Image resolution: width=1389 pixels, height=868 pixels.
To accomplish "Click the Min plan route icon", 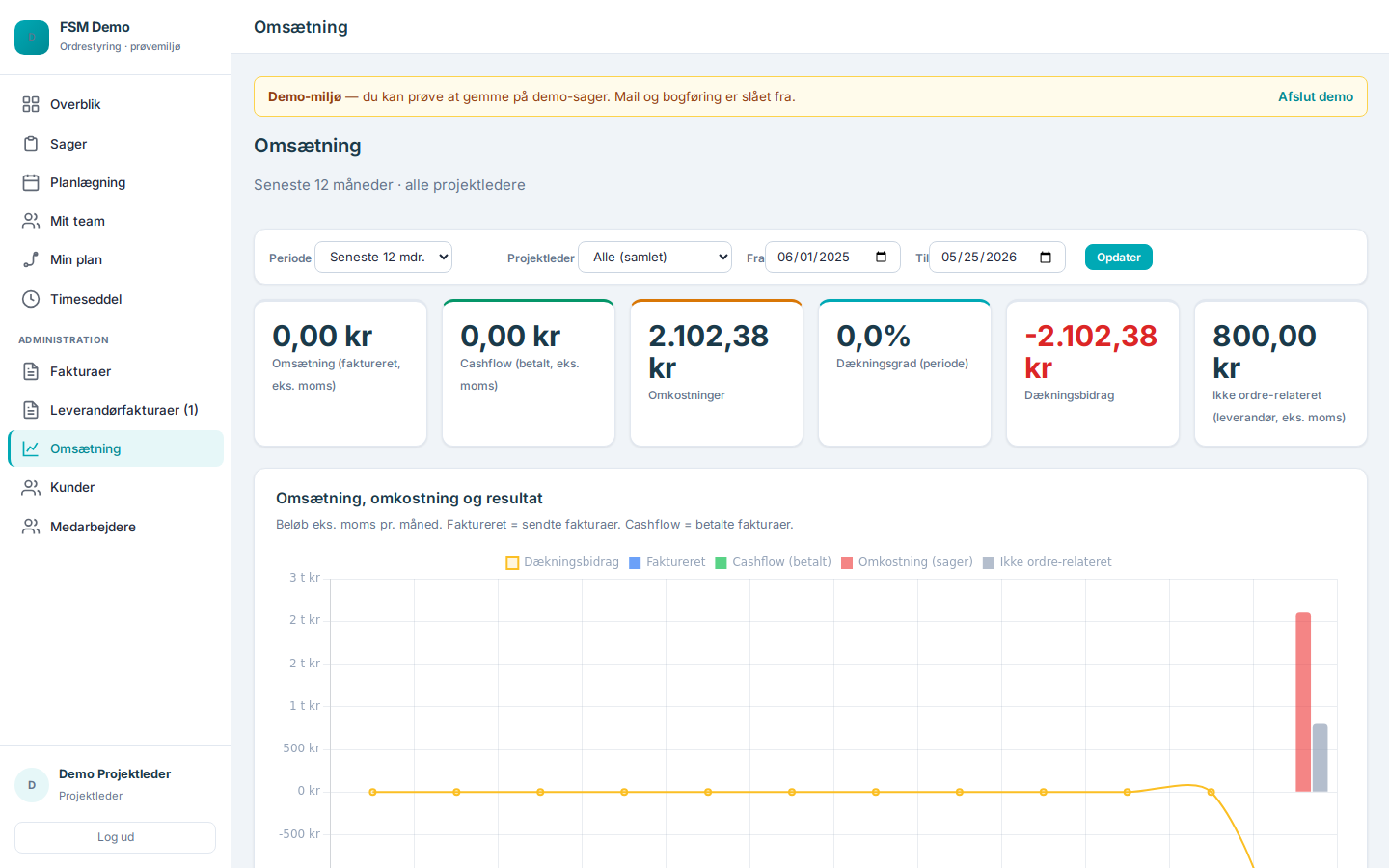I will 31,259.
